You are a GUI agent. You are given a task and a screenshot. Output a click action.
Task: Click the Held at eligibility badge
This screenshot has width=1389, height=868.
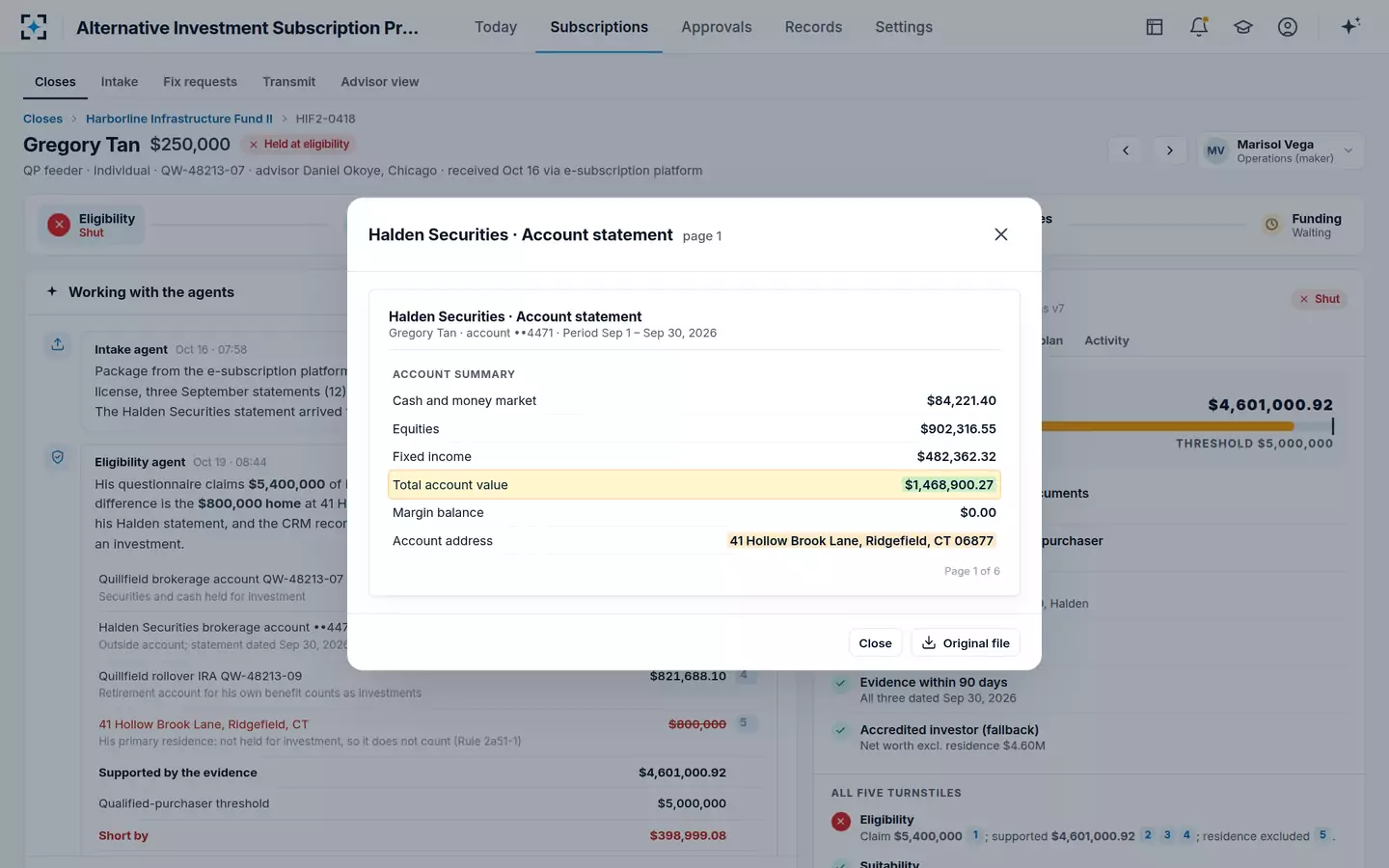(x=299, y=144)
